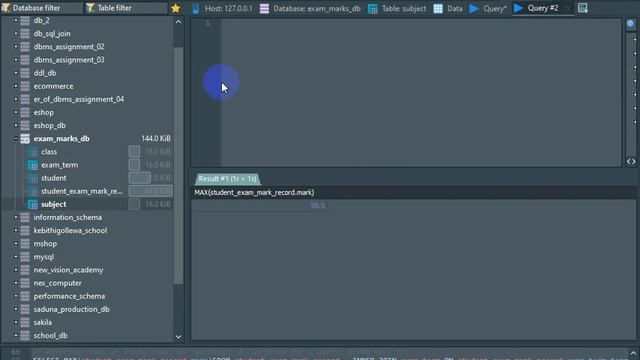The image size is (640, 360).
Task: Click the size bar of the student_exam_mark_re... row
Action: point(151,191)
